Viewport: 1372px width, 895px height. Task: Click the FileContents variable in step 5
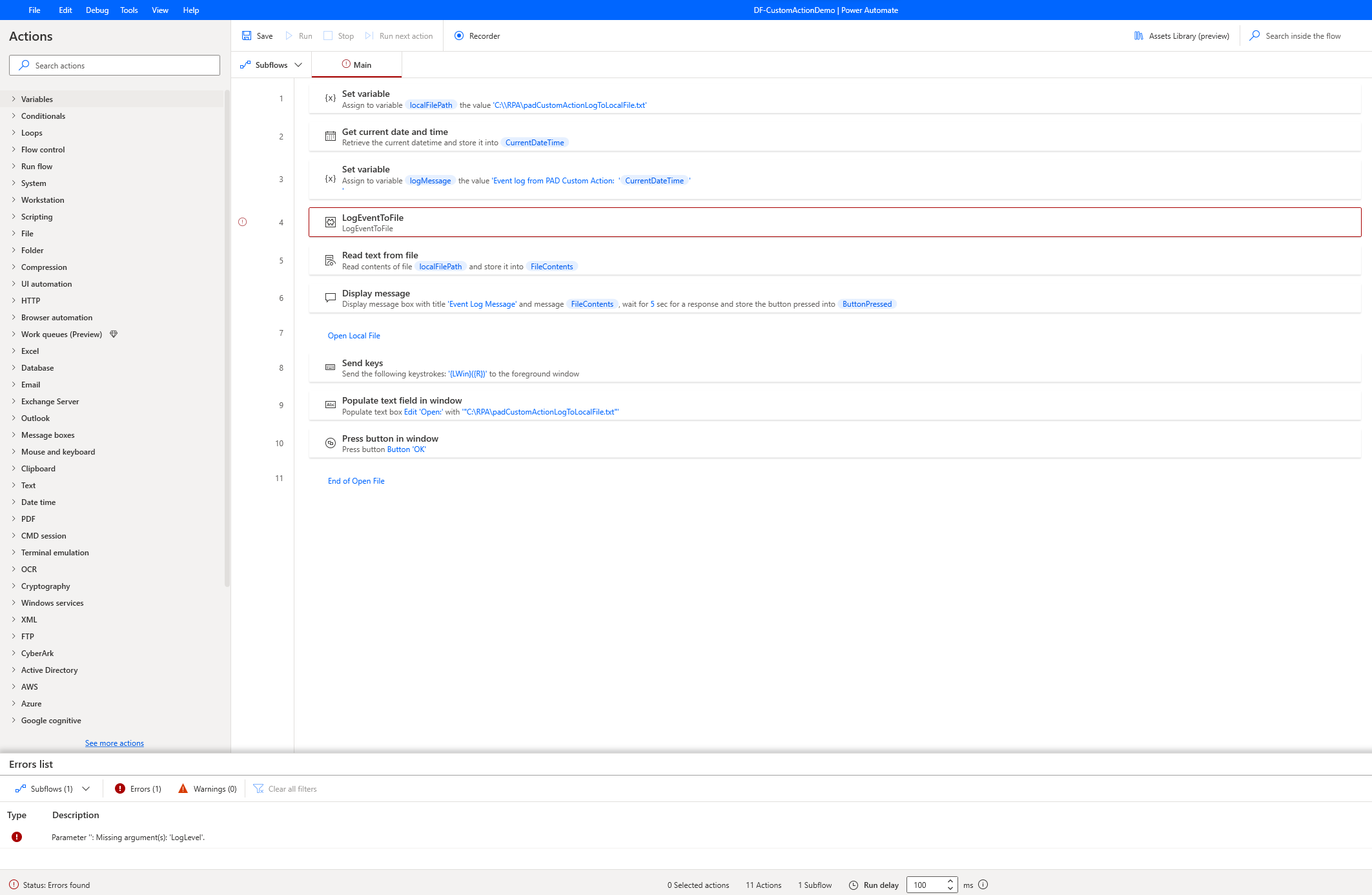pyautogui.click(x=552, y=267)
